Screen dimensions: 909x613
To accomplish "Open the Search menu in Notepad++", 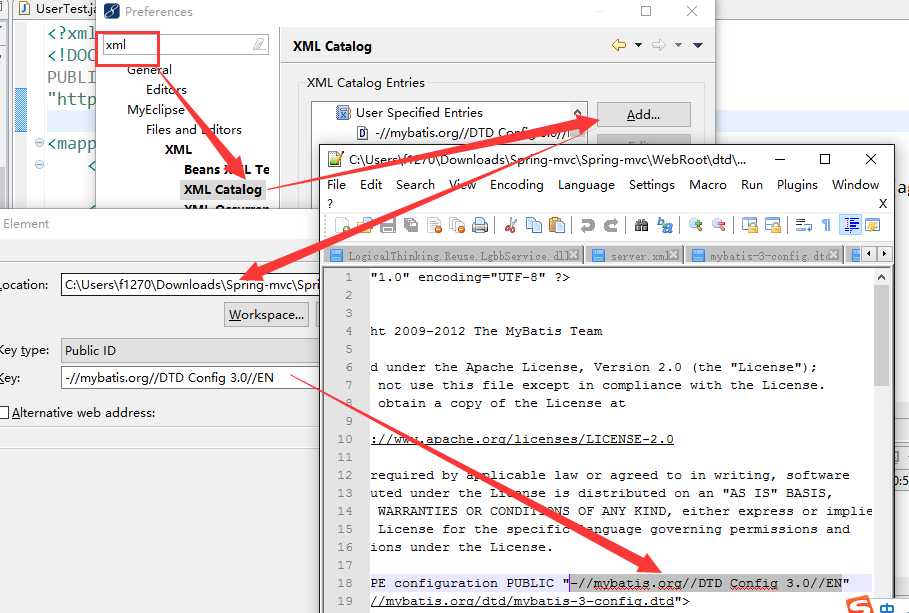I will pyautogui.click(x=415, y=184).
